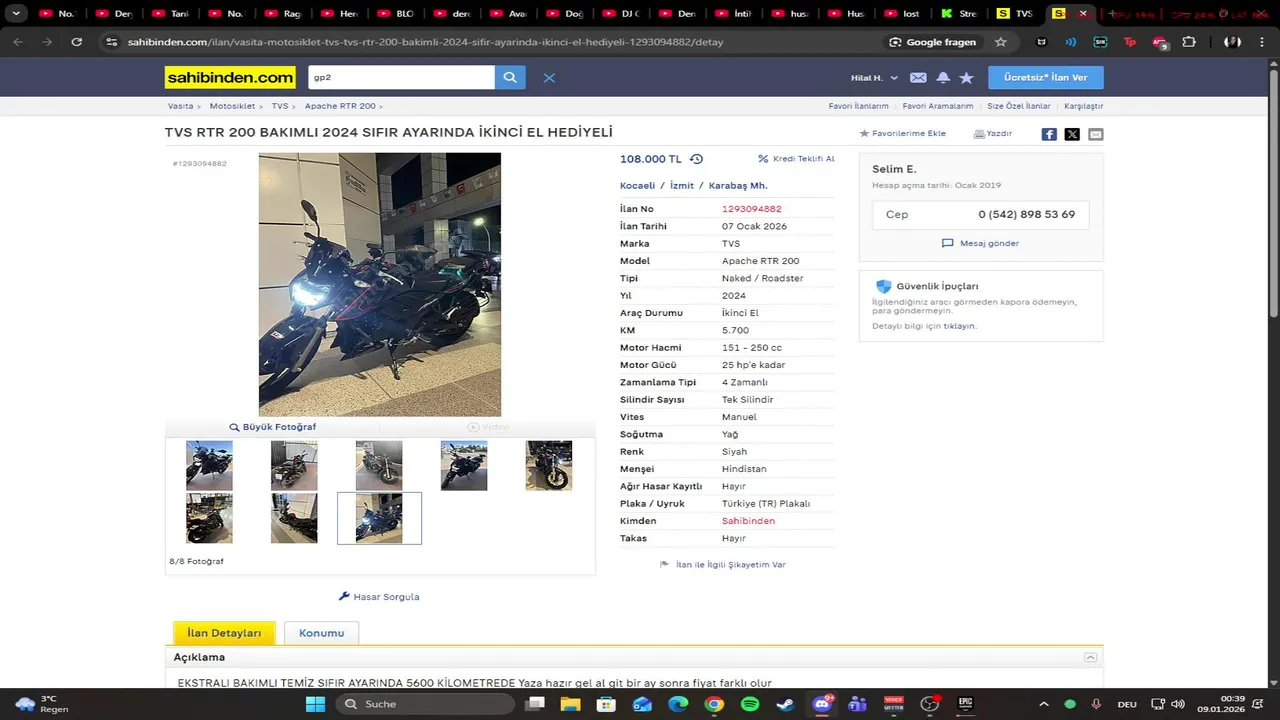Image resolution: width=1280 pixels, height=720 pixels.
Task: Open the Chrome profile avatar
Action: pyautogui.click(x=1233, y=42)
